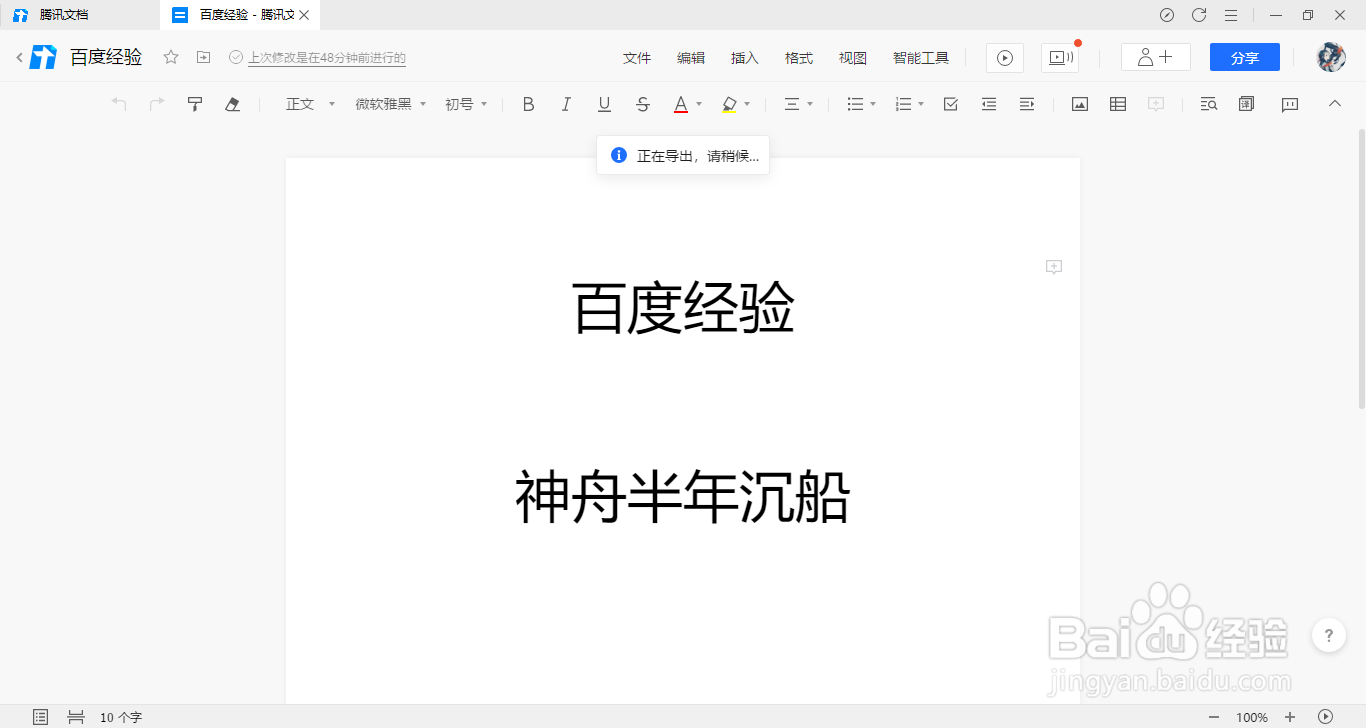
Task: Go back with the left chevron
Action: click(19, 58)
